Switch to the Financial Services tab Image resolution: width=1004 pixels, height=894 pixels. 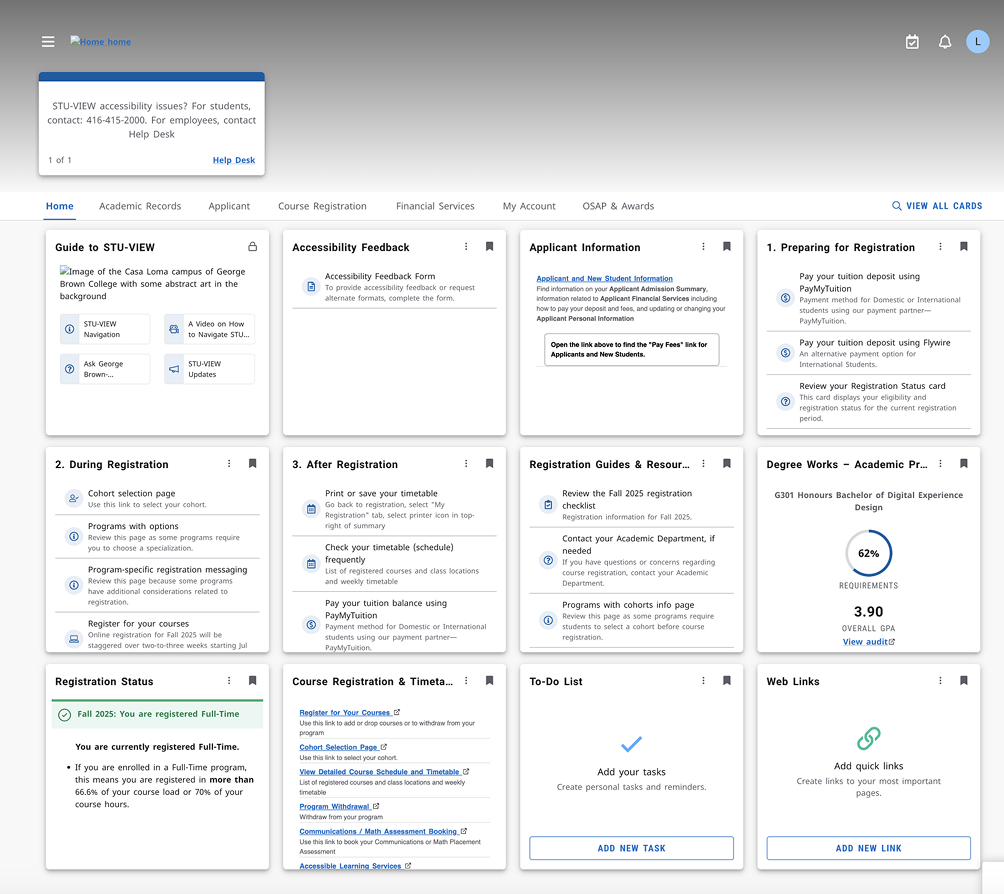(435, 206)
